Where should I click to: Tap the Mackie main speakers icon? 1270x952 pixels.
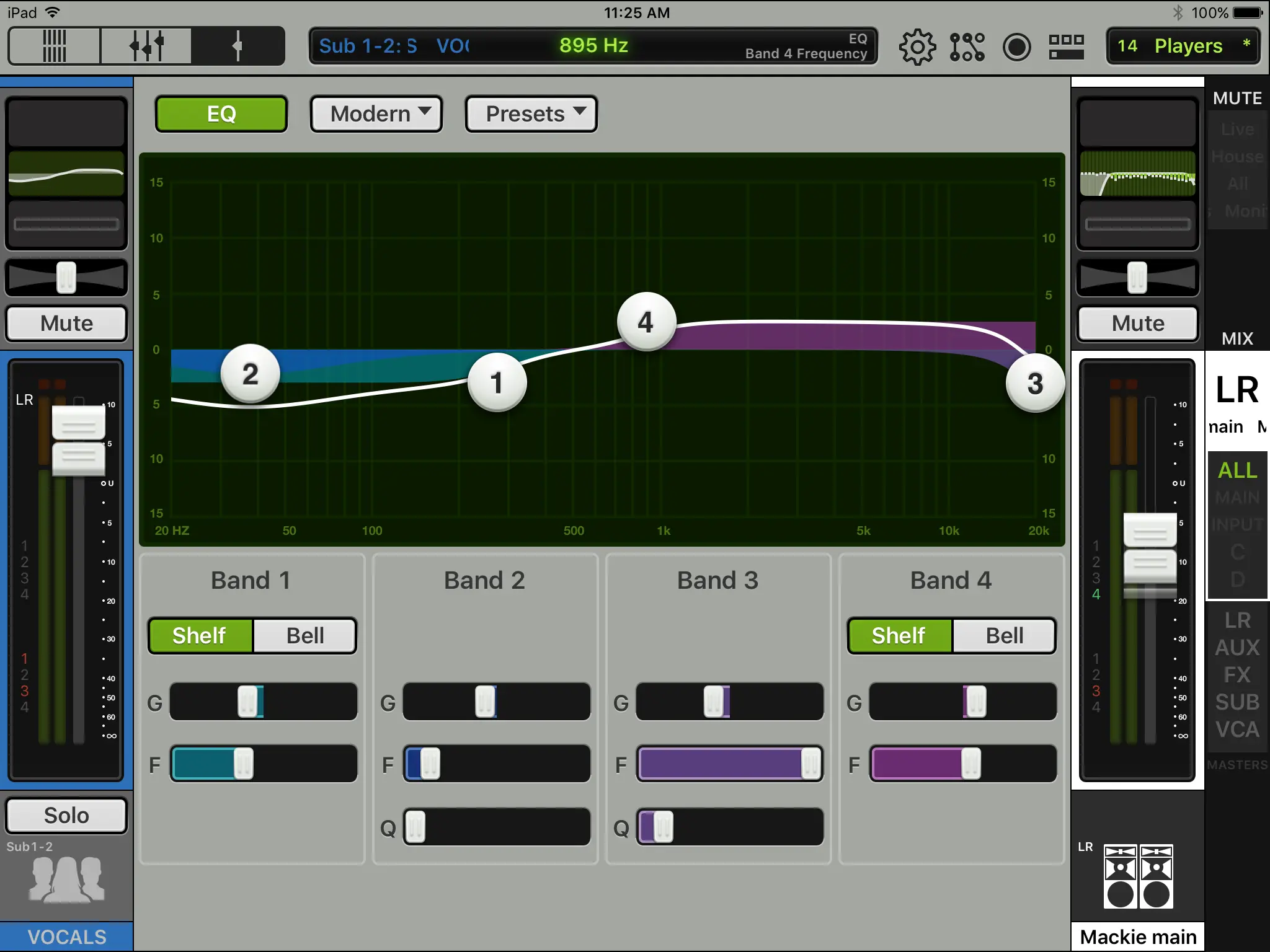[1138, 876]
